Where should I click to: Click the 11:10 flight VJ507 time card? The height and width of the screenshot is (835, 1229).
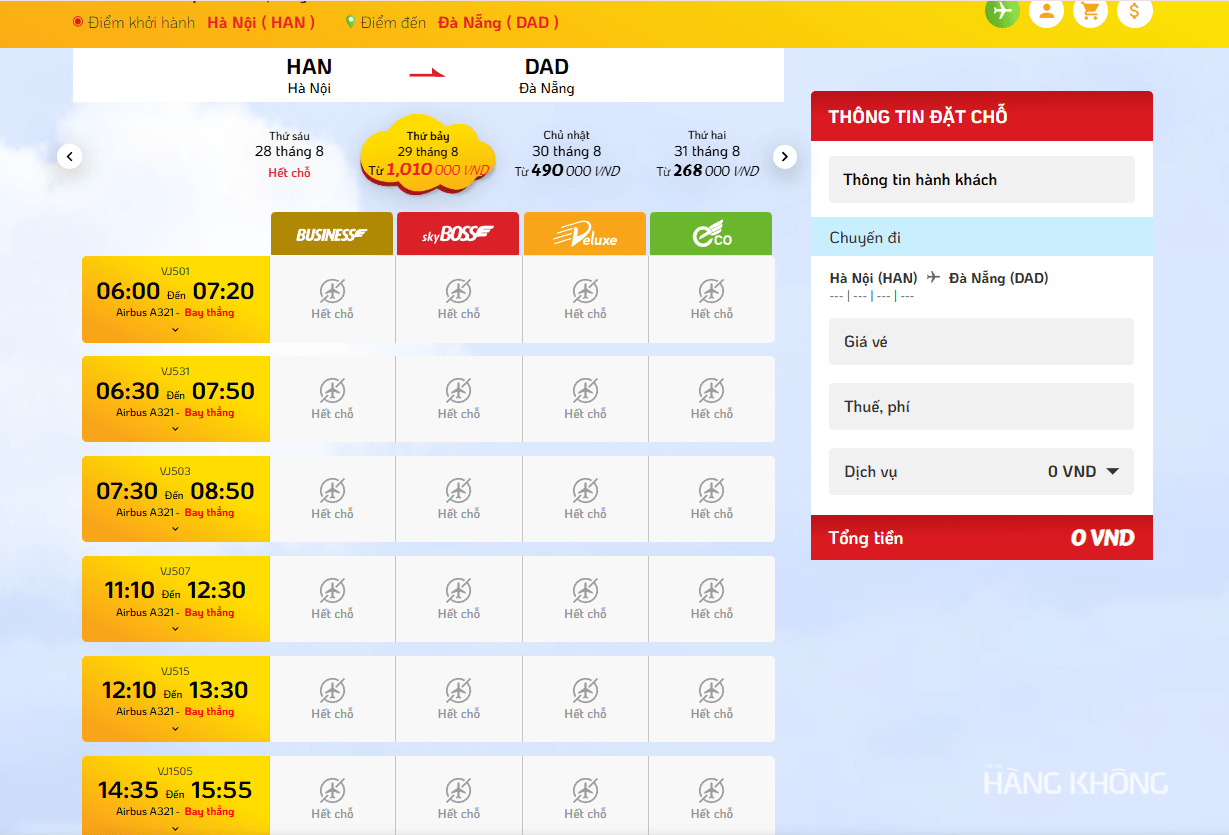pyautogui.click(x=176, y=599)
